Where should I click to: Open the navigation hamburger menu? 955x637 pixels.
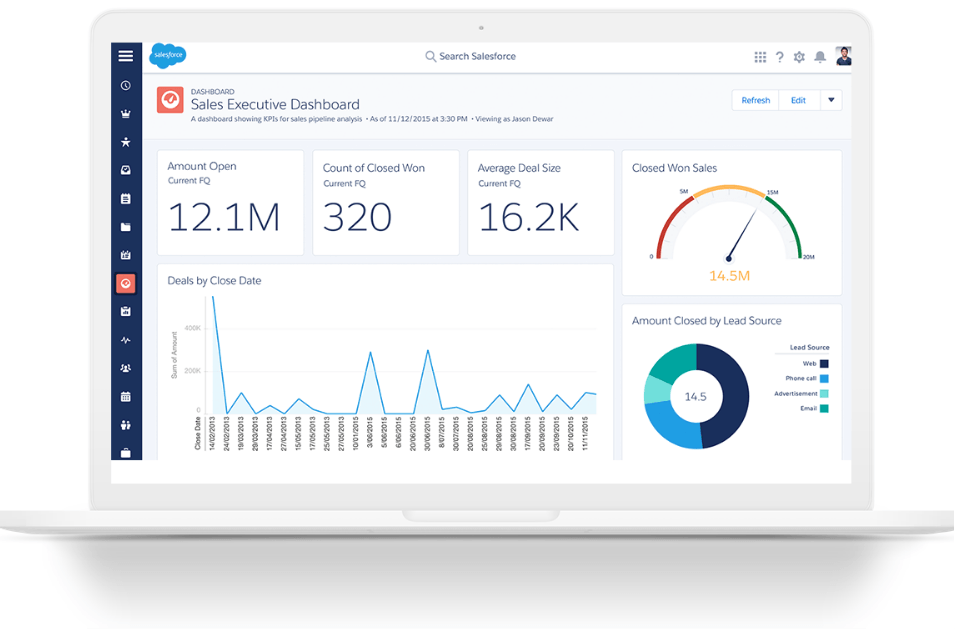126,55
